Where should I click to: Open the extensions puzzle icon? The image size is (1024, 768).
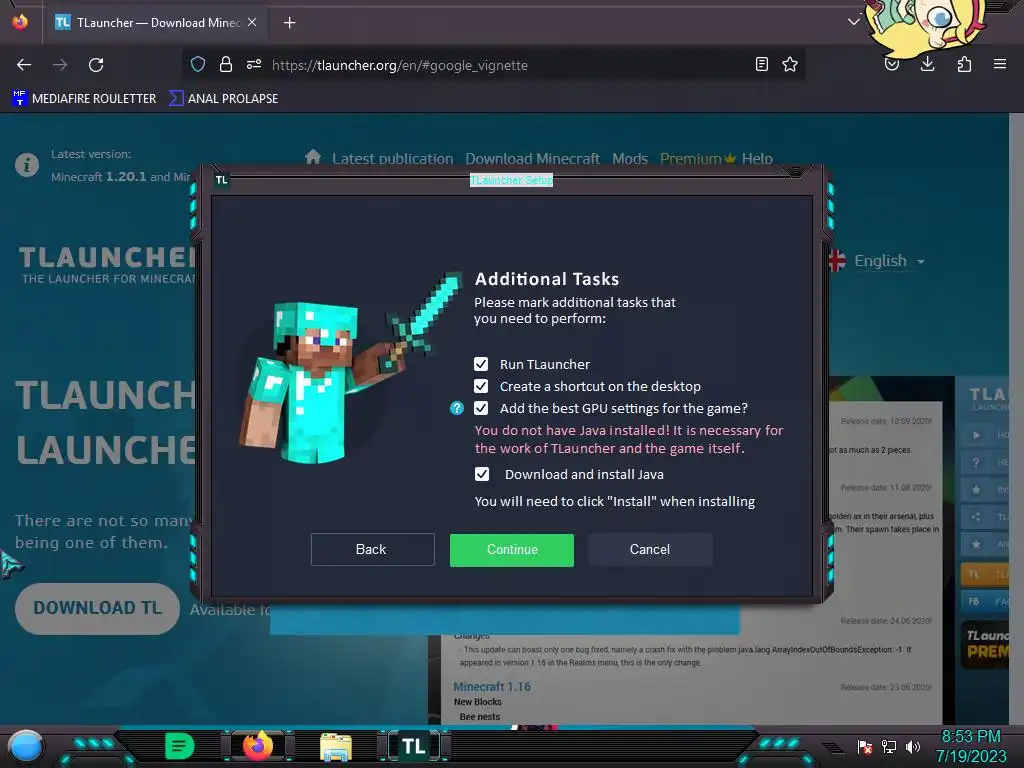(x=964, y=65)
